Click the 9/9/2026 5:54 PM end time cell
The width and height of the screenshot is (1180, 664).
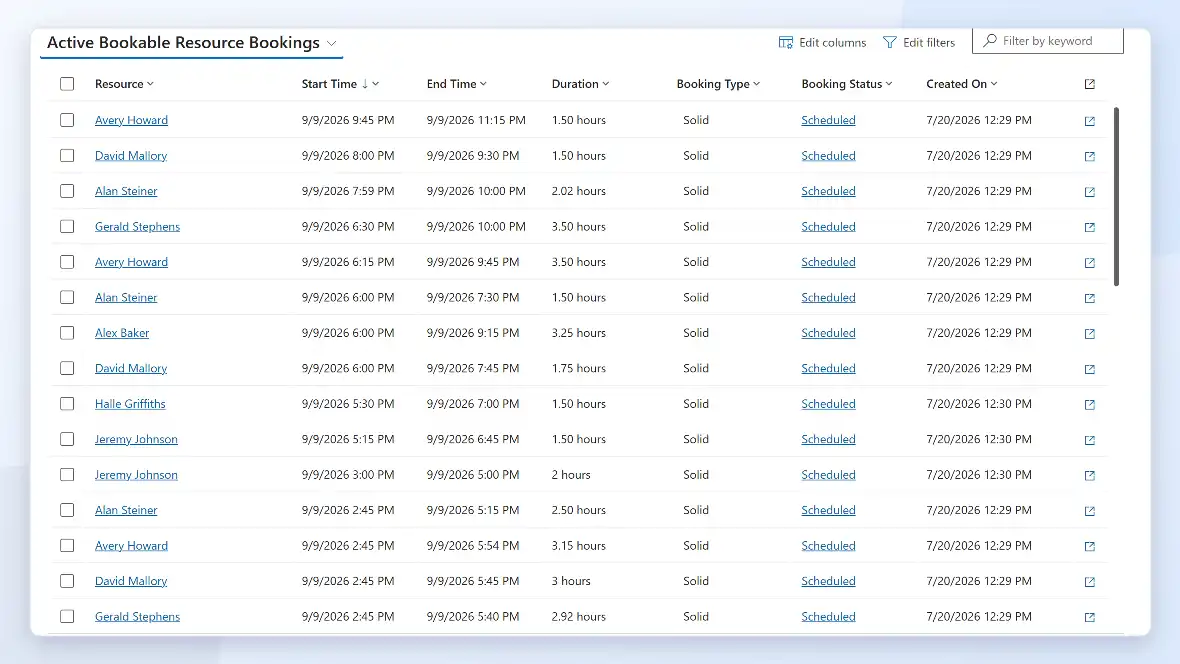tap(473, 545)
